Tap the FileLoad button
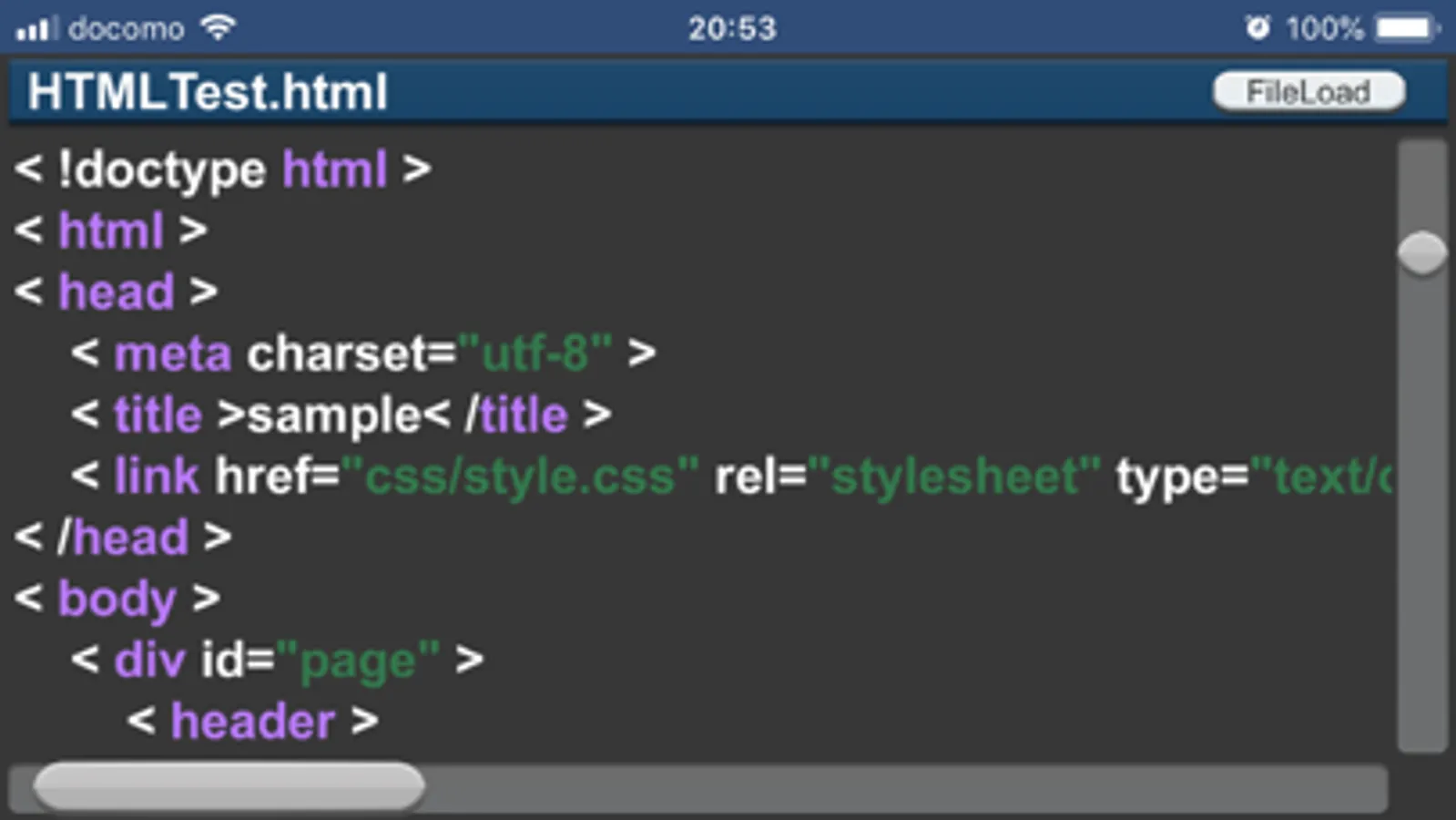 [1308, 92]
